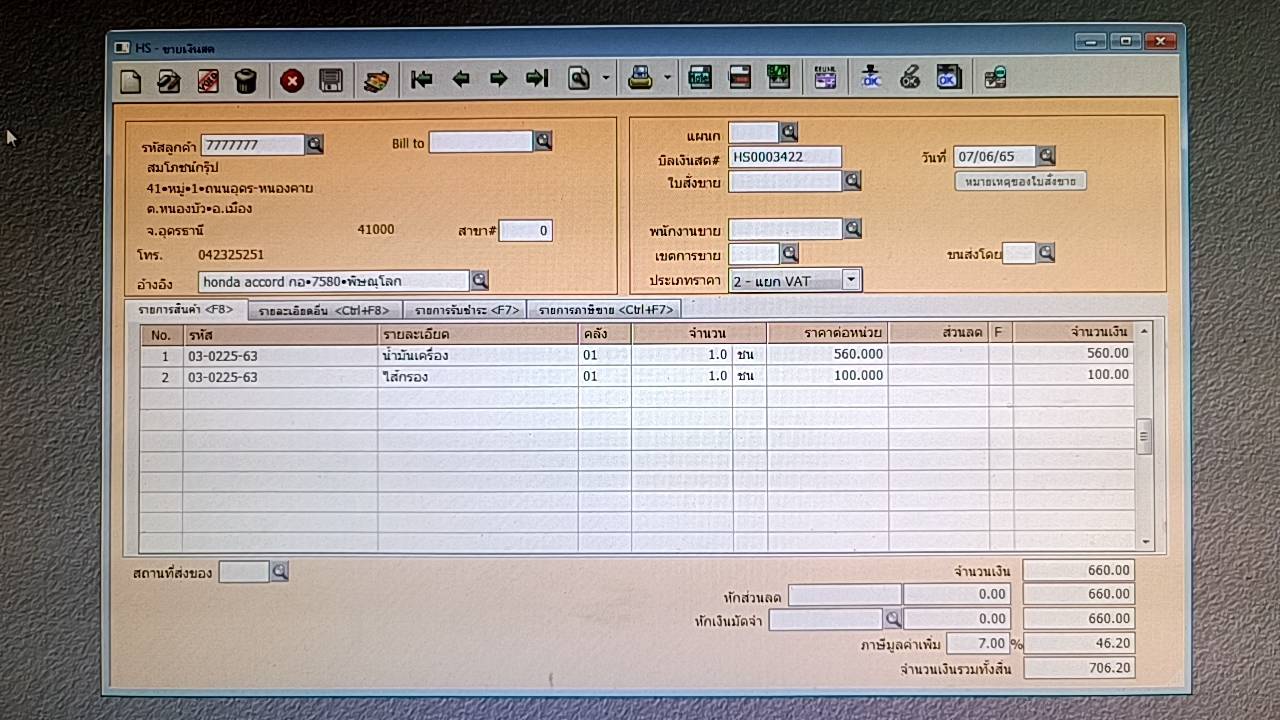Click the reference field with honda accord

(334, 282)
